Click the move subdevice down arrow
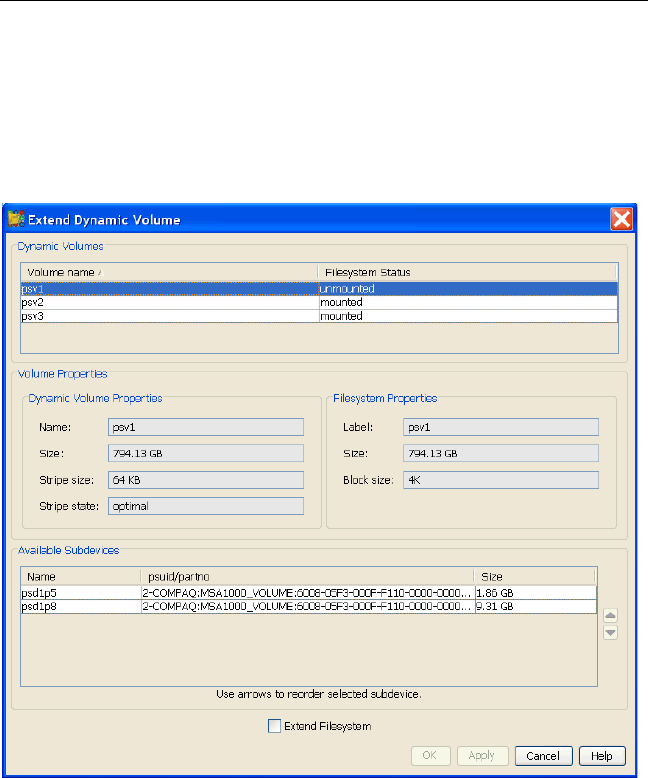 click(x=611, y=632)
